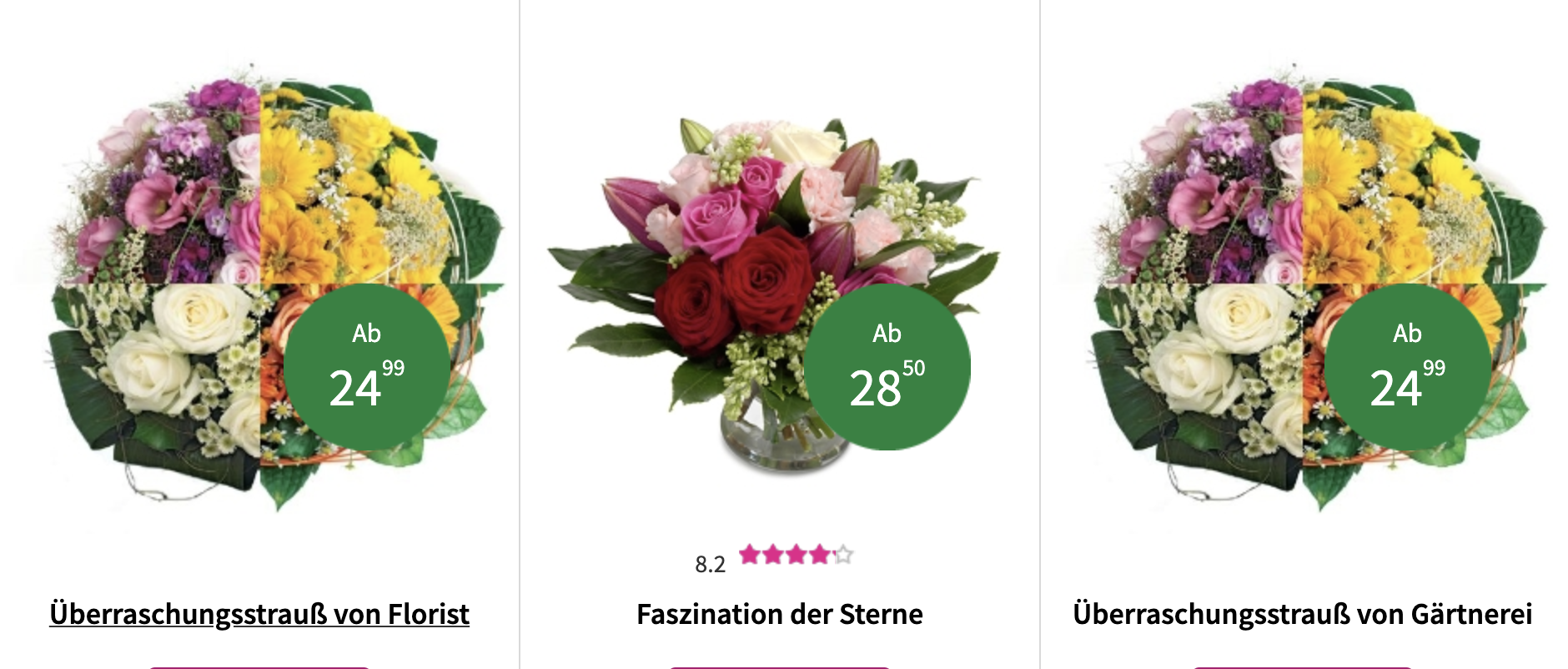1568x669 pixels.
Task: Click the pink button below the Gärtnerei title
Action: point(1302,667)
